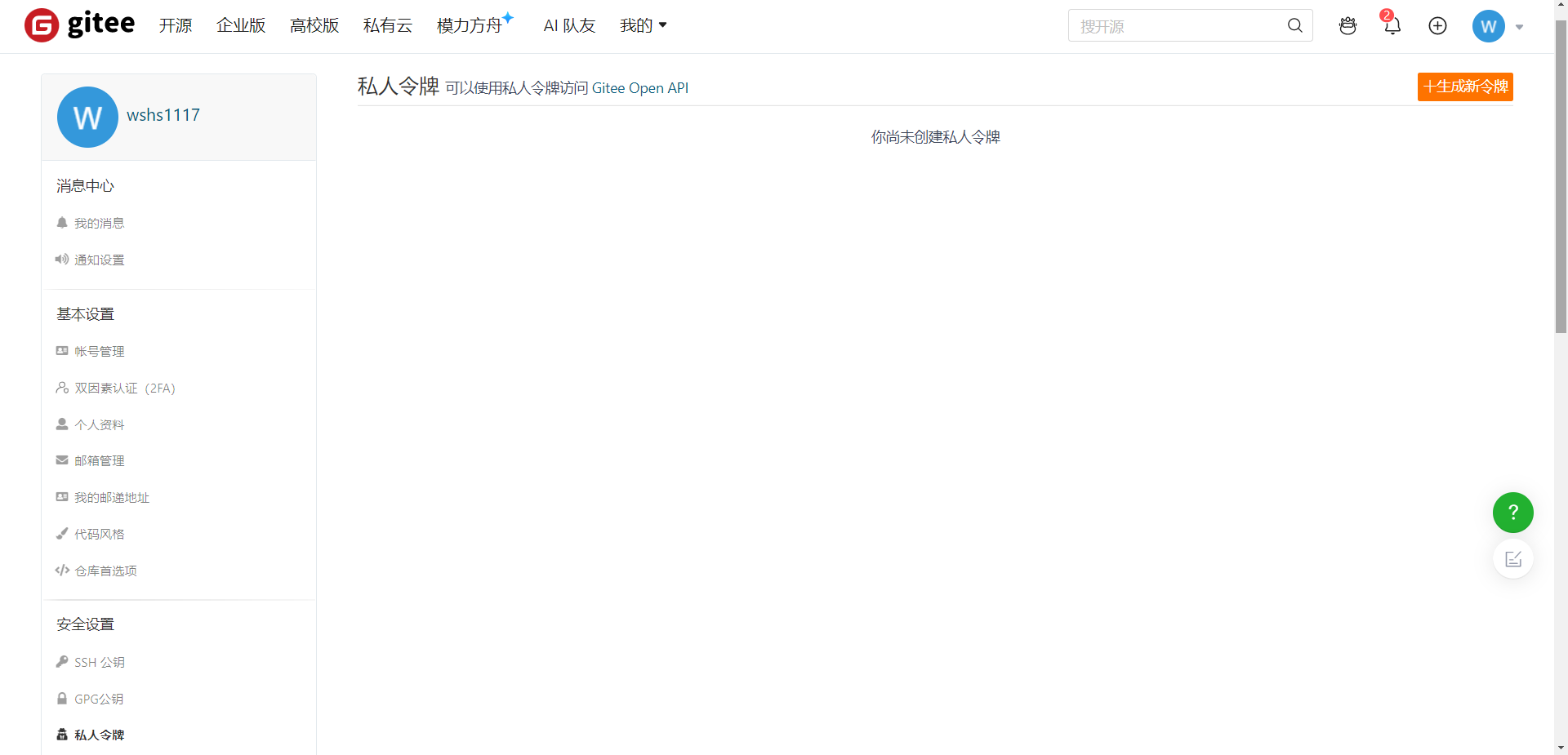Open the AI 队友 menu item

click(569, 25)
